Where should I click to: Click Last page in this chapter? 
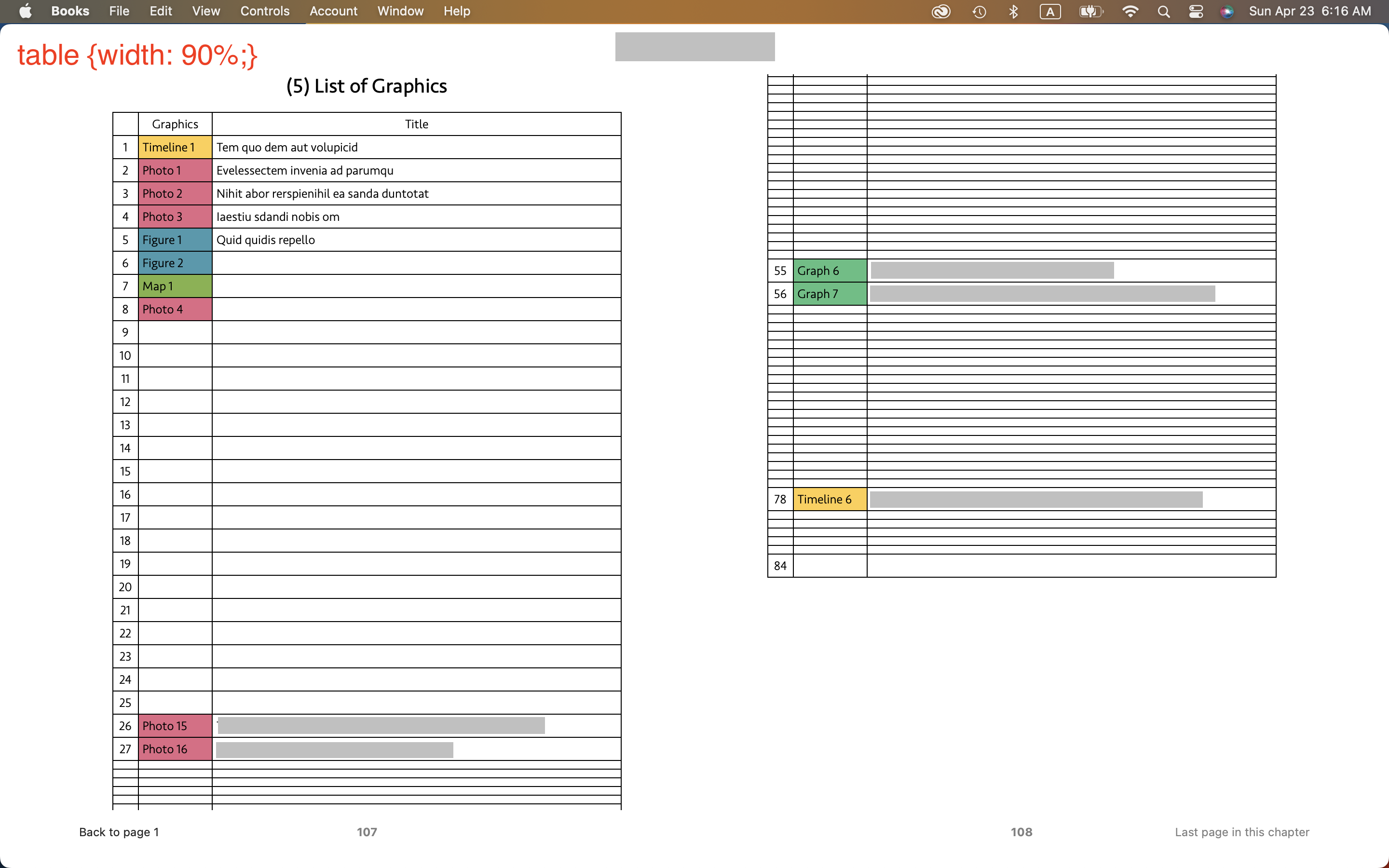(x=1241, y=832)
